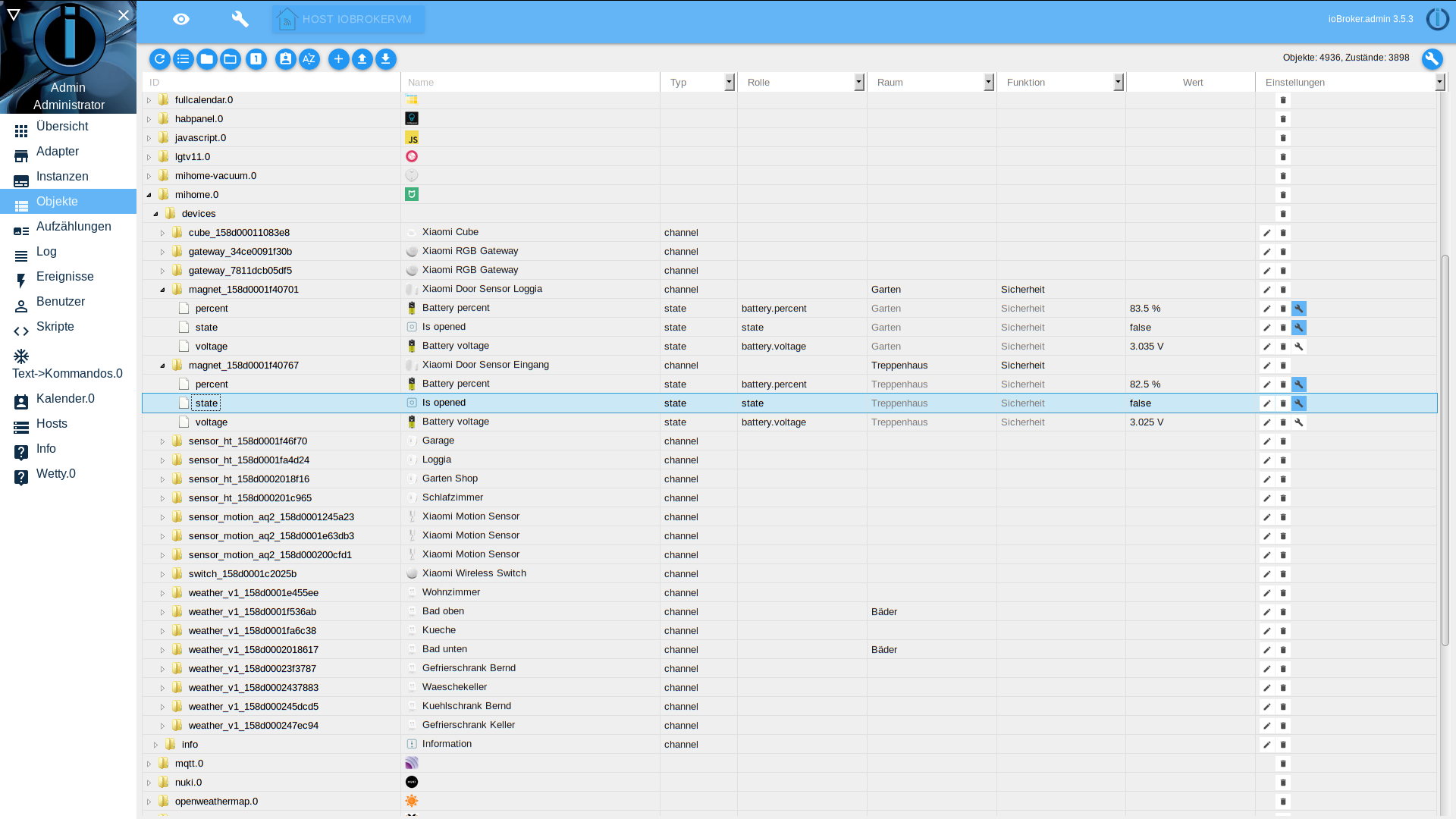
Task: Expand switch_158d0001c2025b node
Action: [163, 574]
